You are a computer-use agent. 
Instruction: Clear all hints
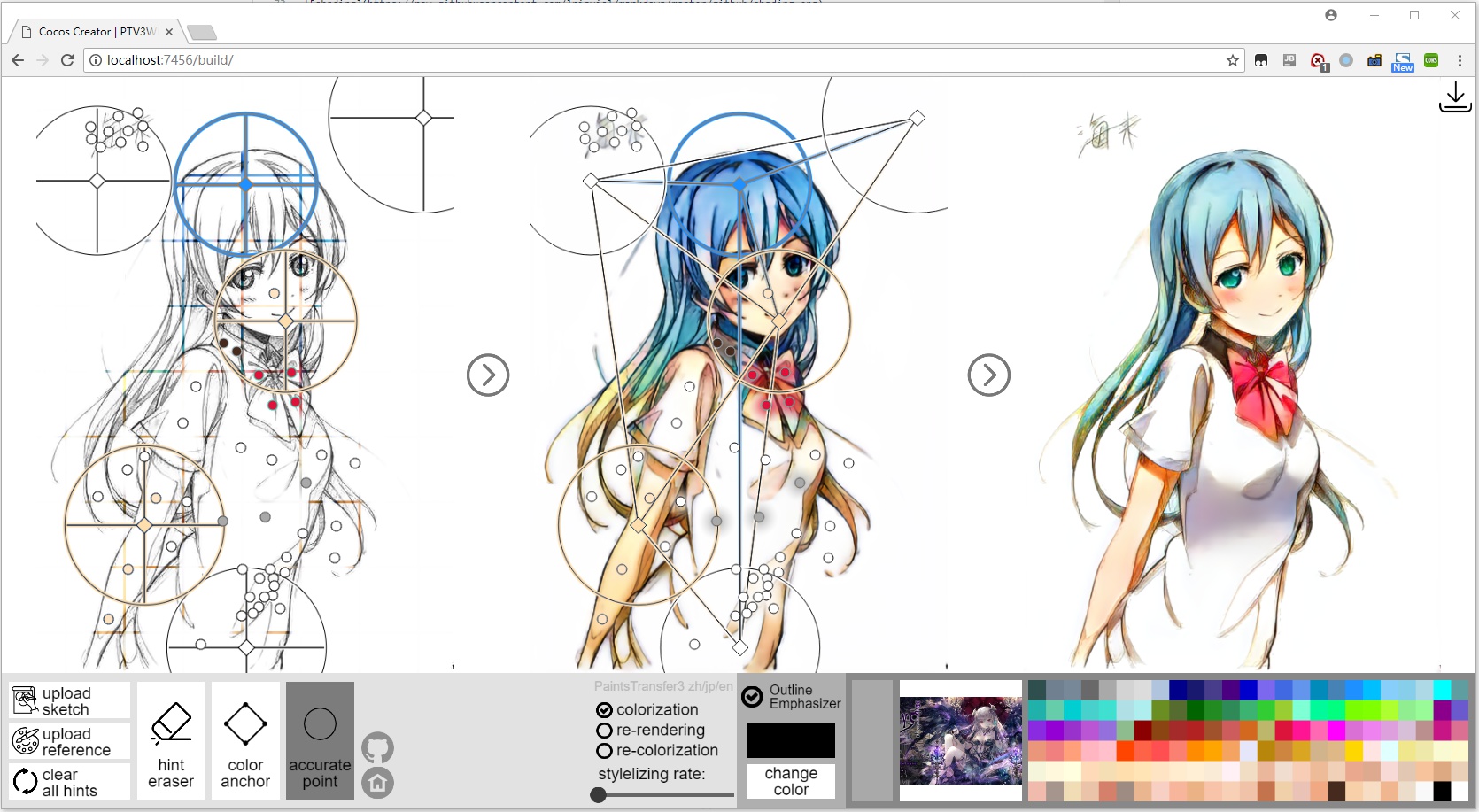(x=68, y=781)
